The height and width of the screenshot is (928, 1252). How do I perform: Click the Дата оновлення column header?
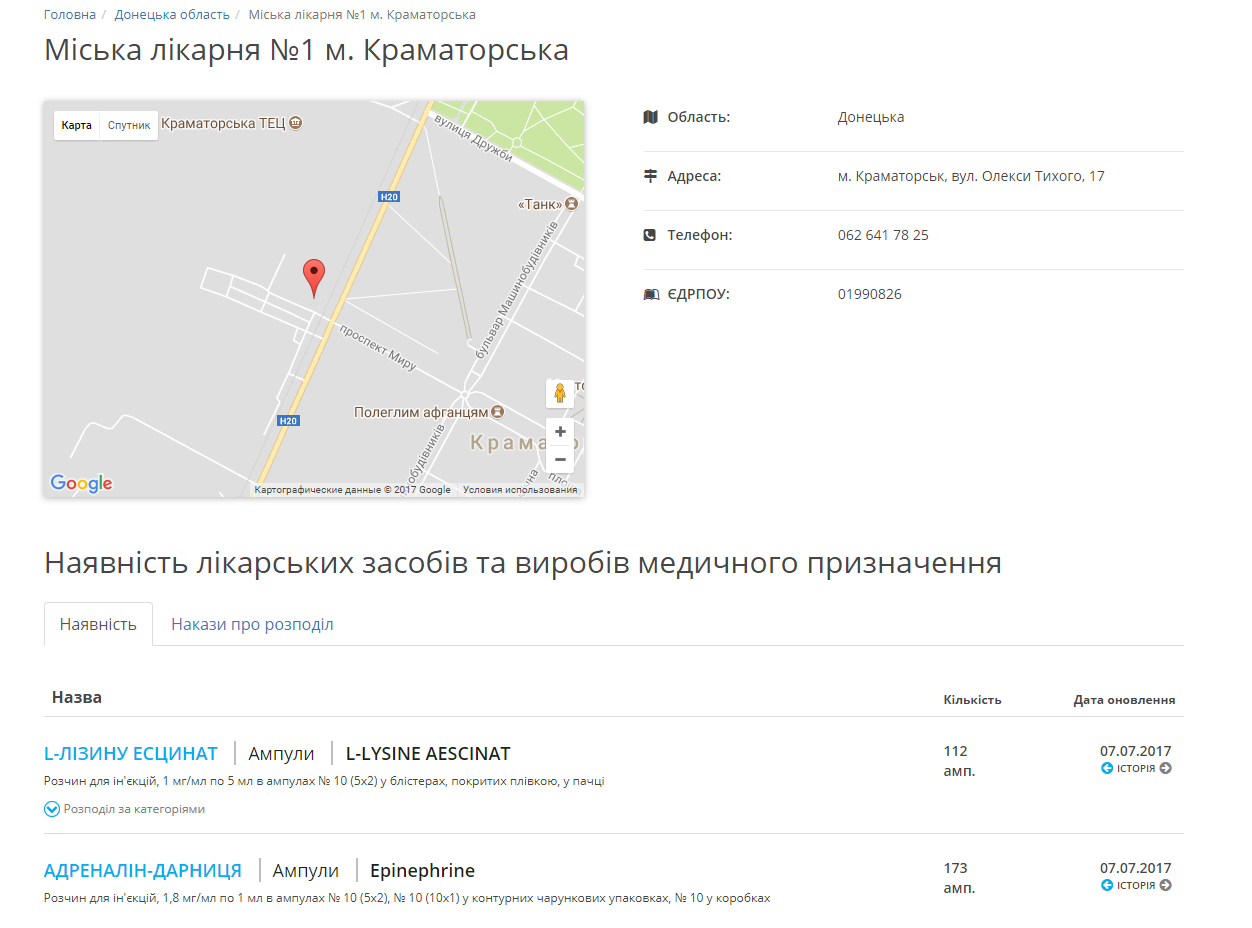pyautogui.click(x=1124, y=699)
